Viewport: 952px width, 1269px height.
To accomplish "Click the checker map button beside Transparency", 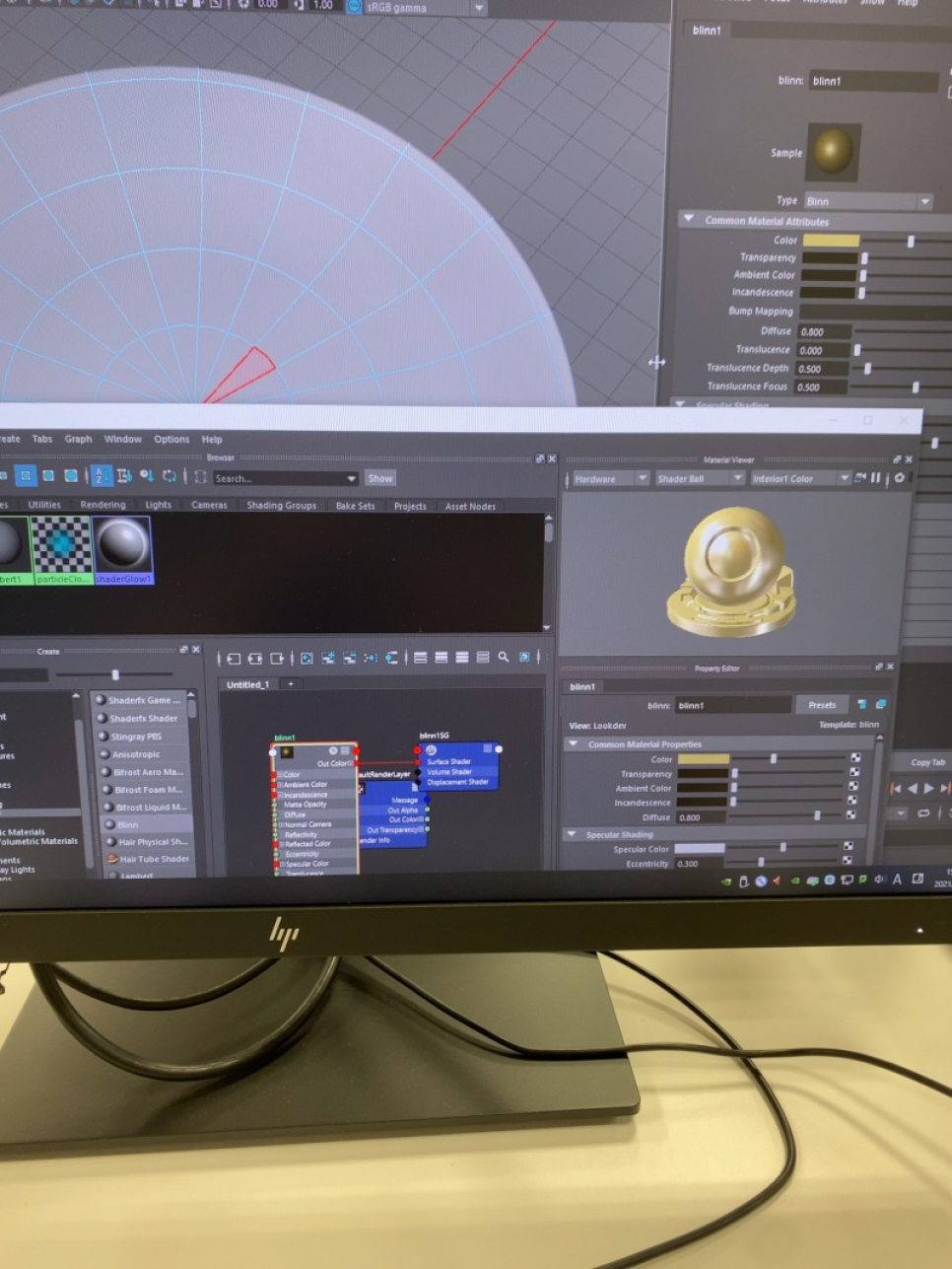I will pos(854,773).
